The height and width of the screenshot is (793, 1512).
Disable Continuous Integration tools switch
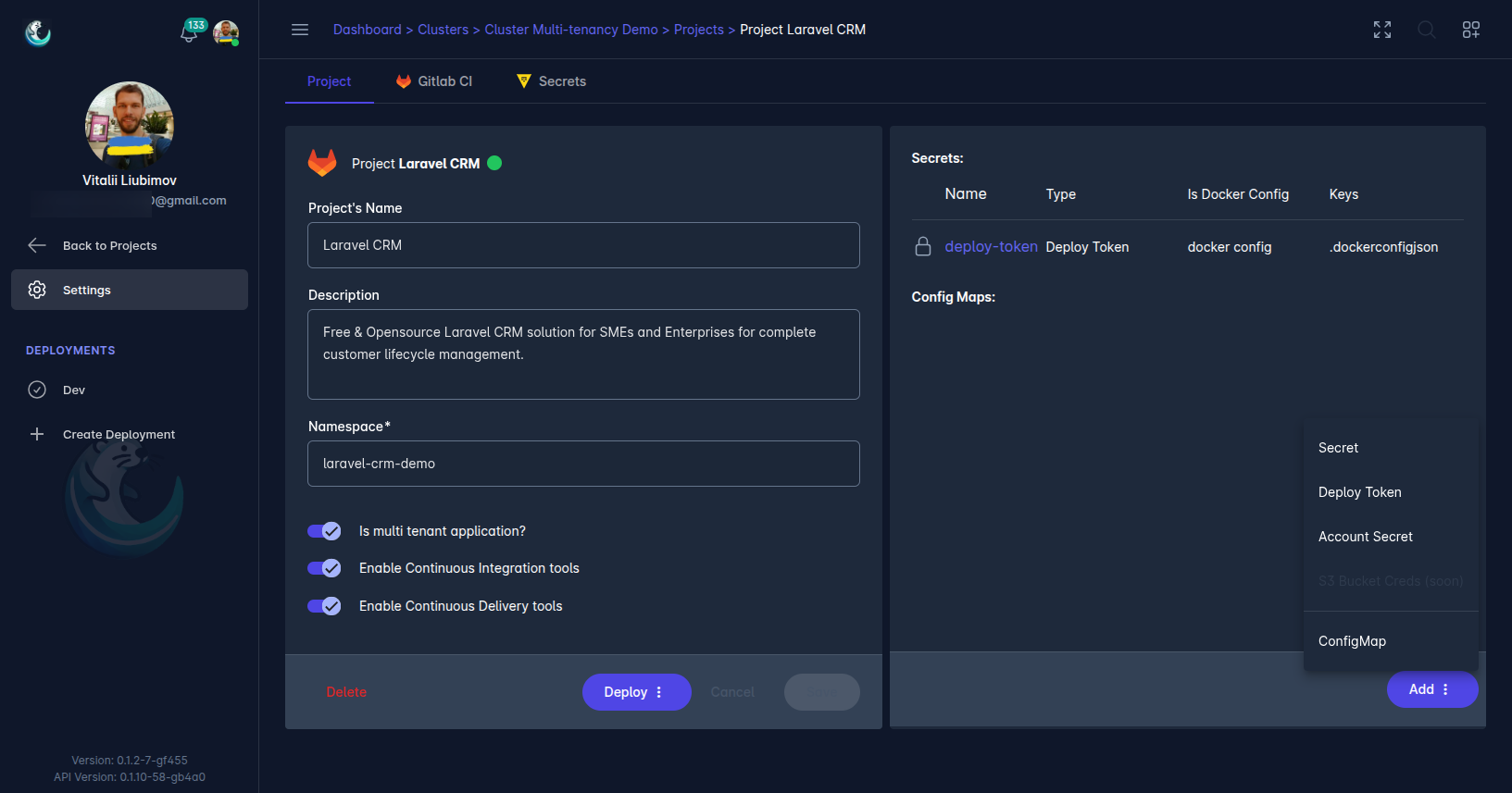[x=325, y=568]
